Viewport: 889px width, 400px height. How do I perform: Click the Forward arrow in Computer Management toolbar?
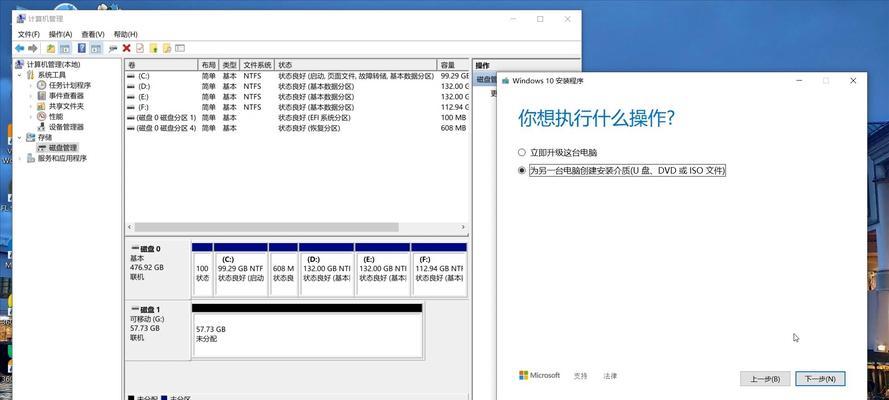click(x=33, y=49)
